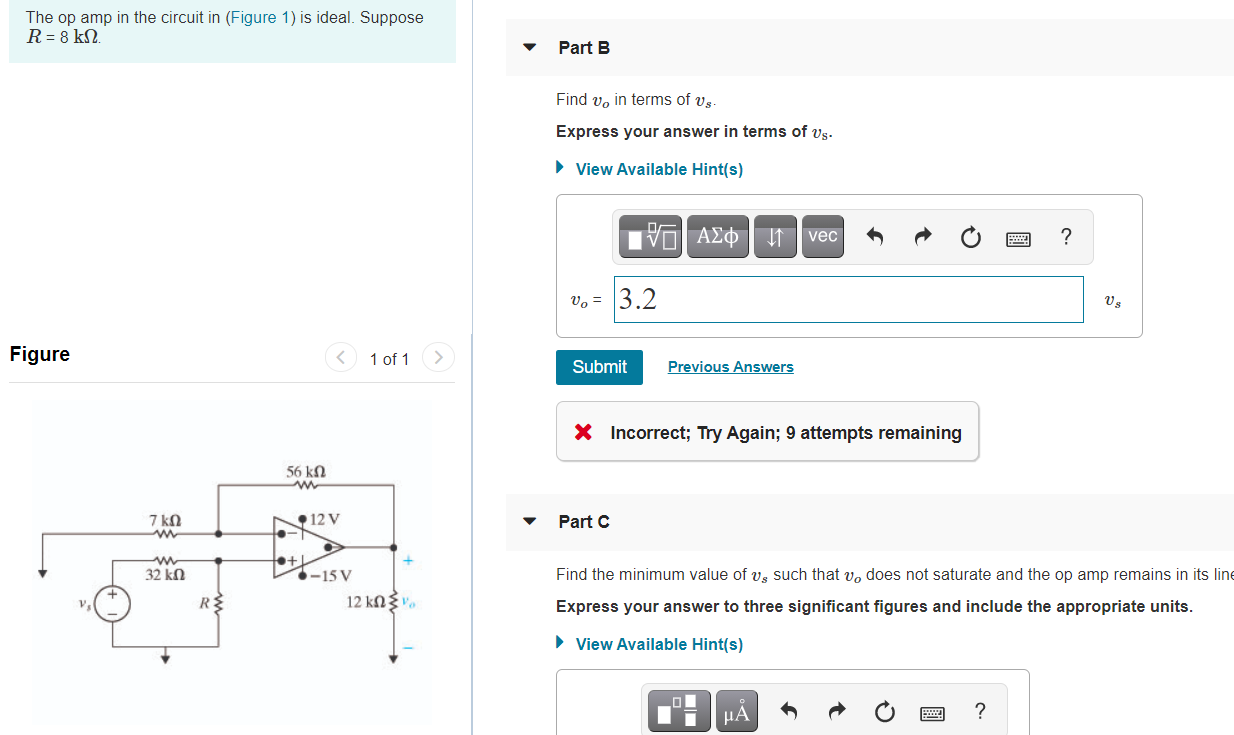Click the subscript/superscript arrows icon
1234x735 pixels.
point(775,236)
